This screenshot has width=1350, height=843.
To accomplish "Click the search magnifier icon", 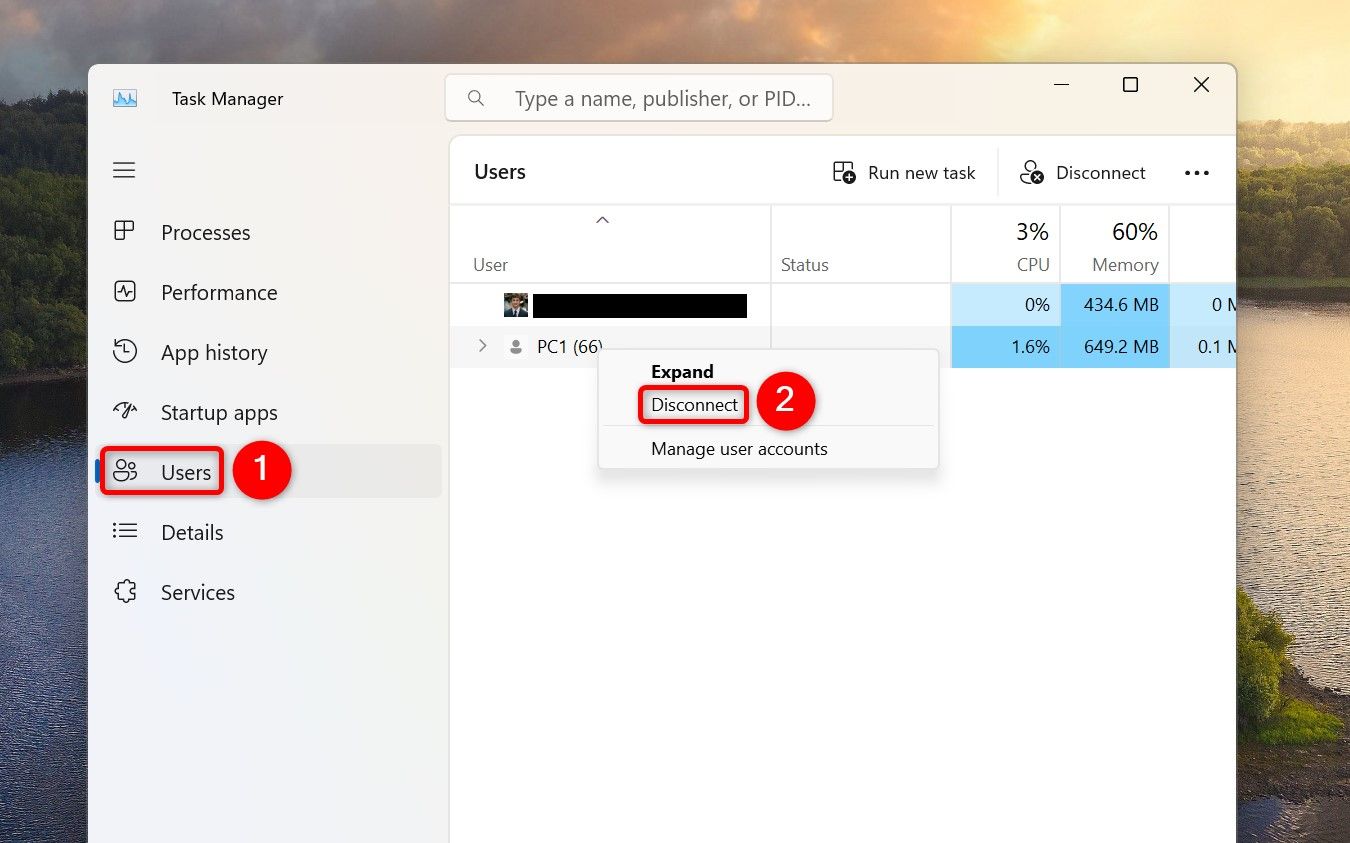I will (476, 98).
